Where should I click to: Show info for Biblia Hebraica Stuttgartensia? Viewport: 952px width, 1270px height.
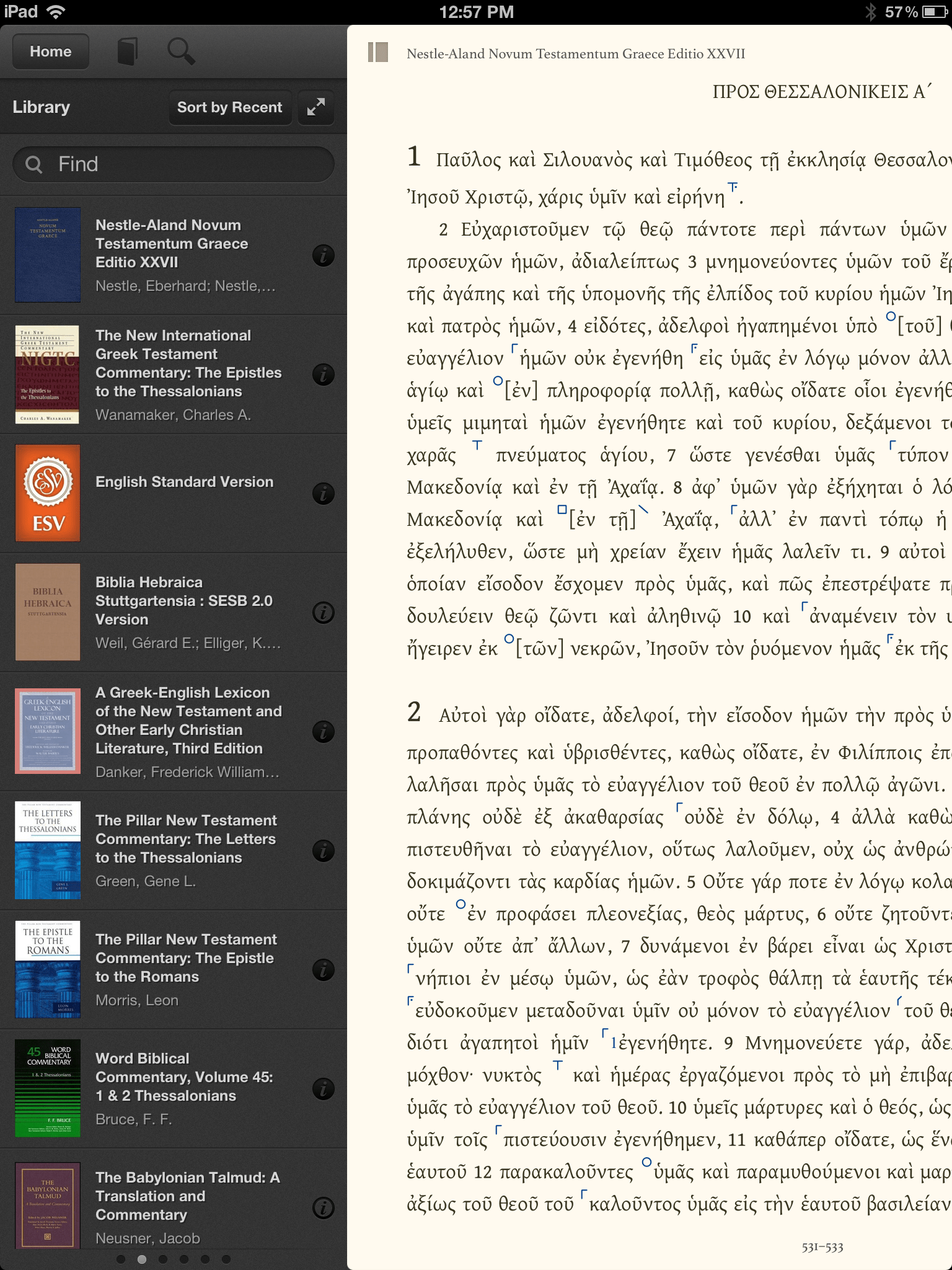click(324, 613)
